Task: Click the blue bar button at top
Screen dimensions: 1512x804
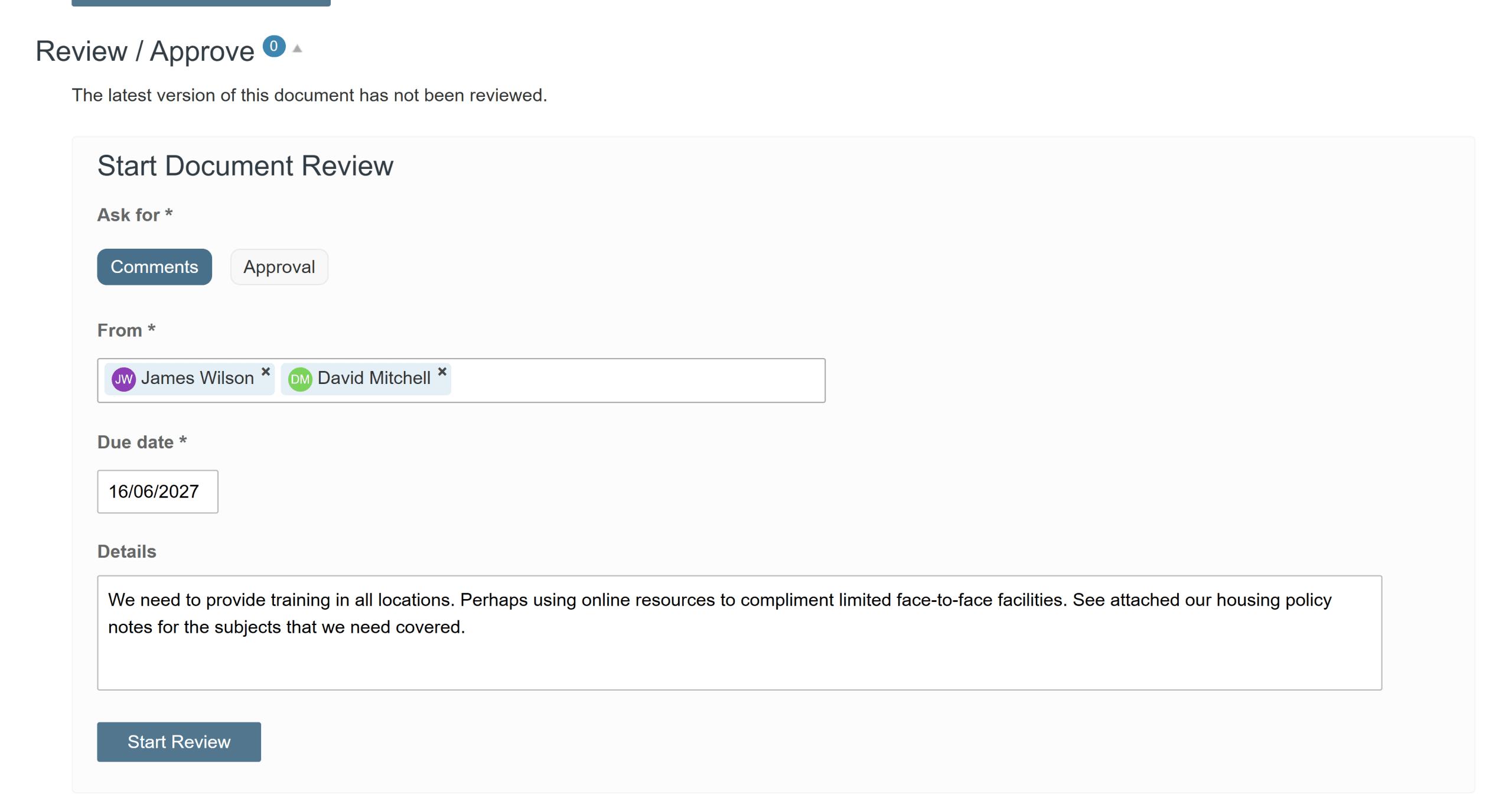Action: [x=201, y=3]
